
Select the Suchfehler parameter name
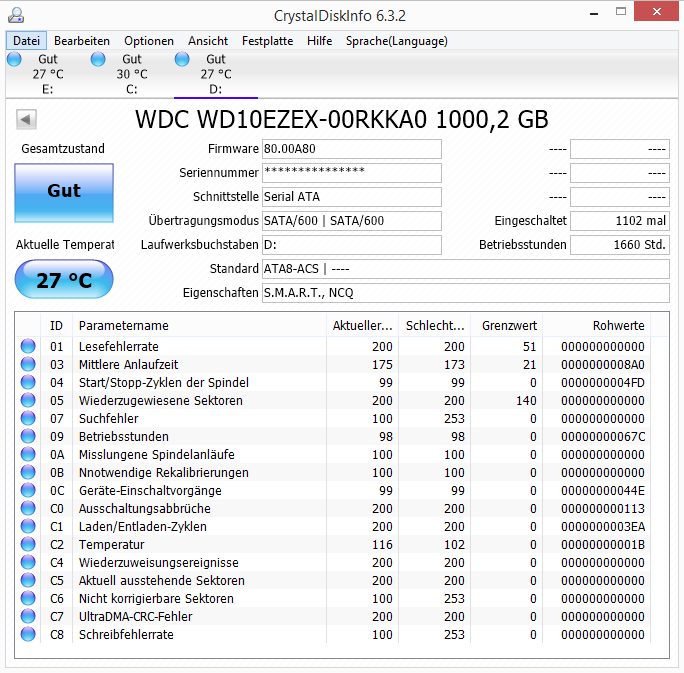(x=109, y=419)
